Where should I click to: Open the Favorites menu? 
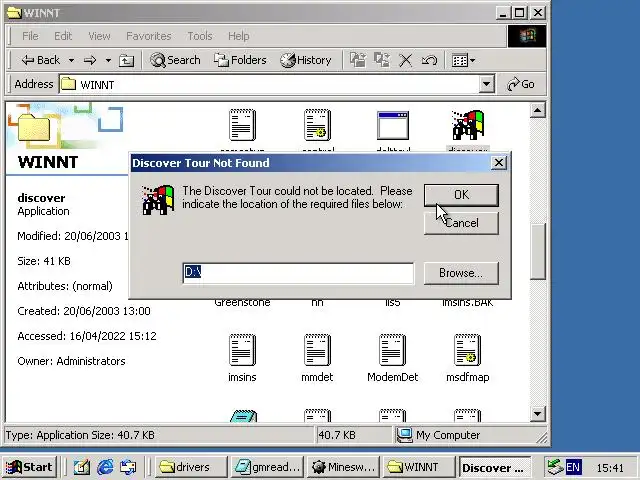149,36
